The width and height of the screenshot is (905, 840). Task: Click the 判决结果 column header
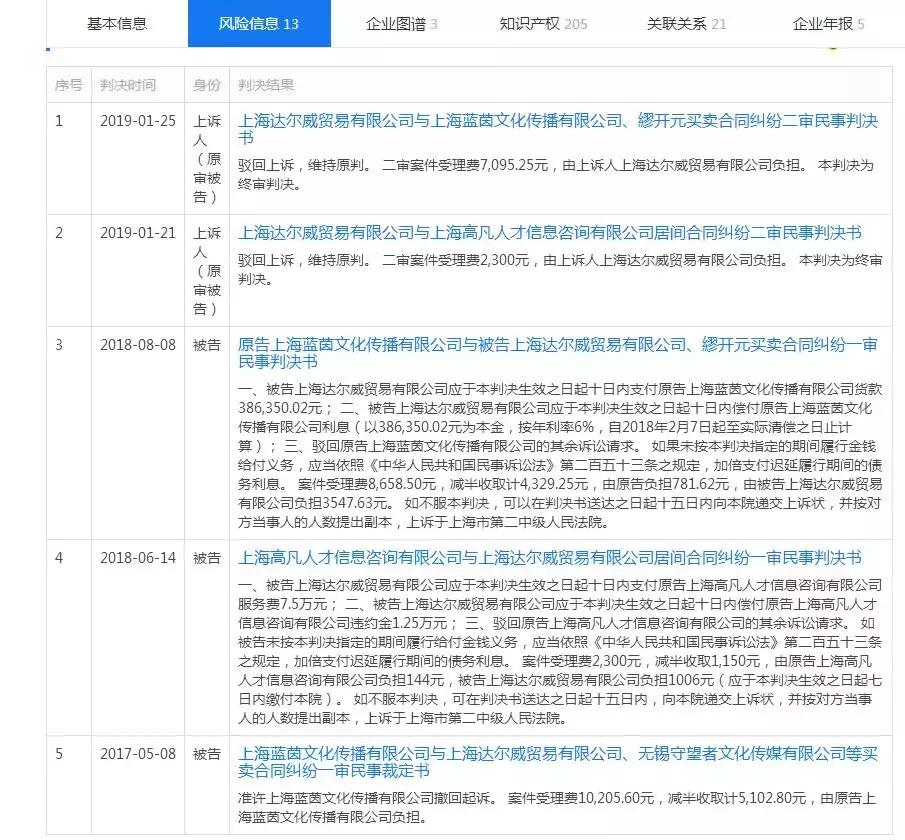(265, 85)
